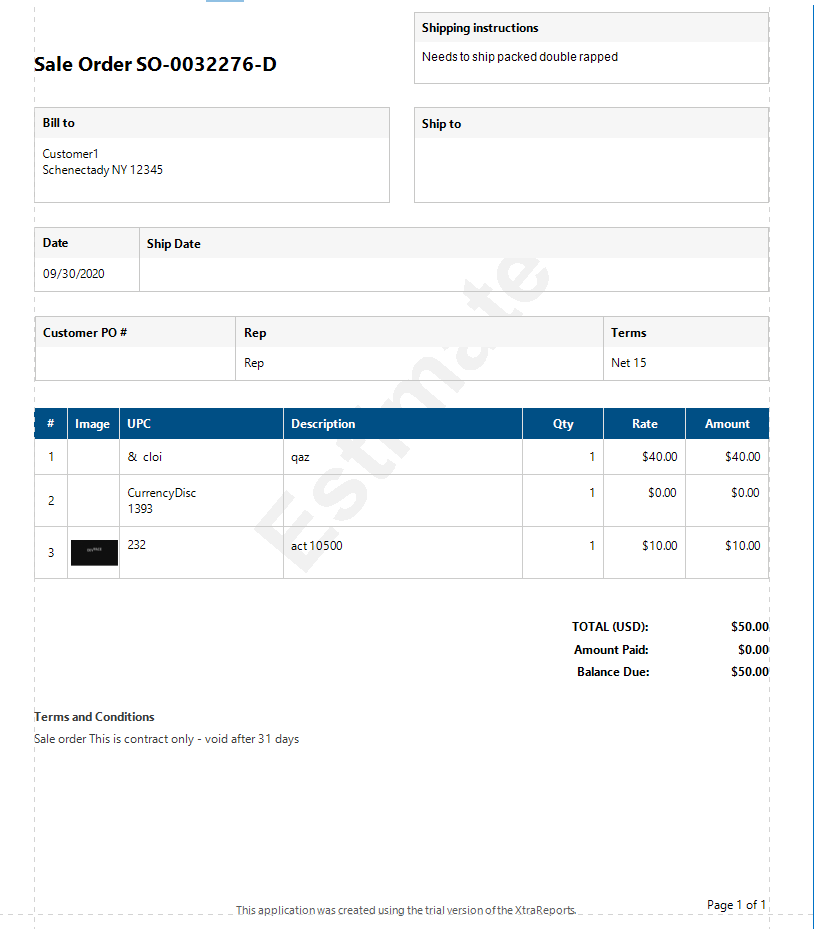Viewport: 814px width, 929px height.
Task: Select the Ship to header
Action: click(x=442, y=124)
